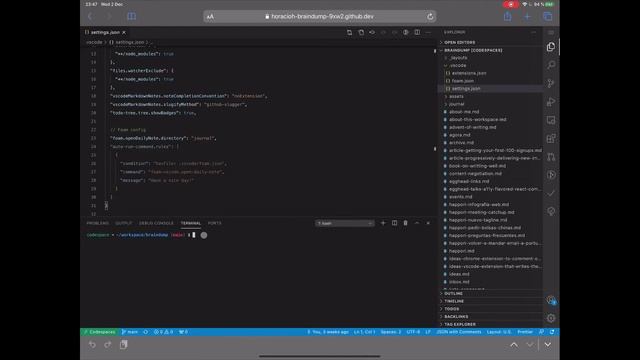Open foam.json in Explorer
The height and width of the screenshot is (360, 640).
[x=462, y=81]
